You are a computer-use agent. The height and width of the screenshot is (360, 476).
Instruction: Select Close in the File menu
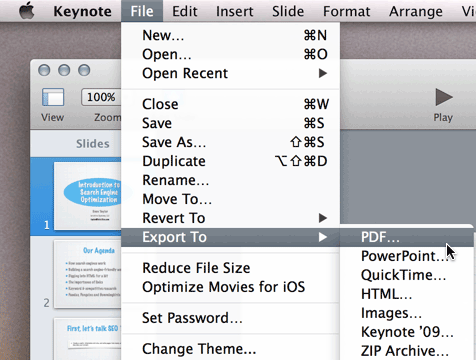231,104
